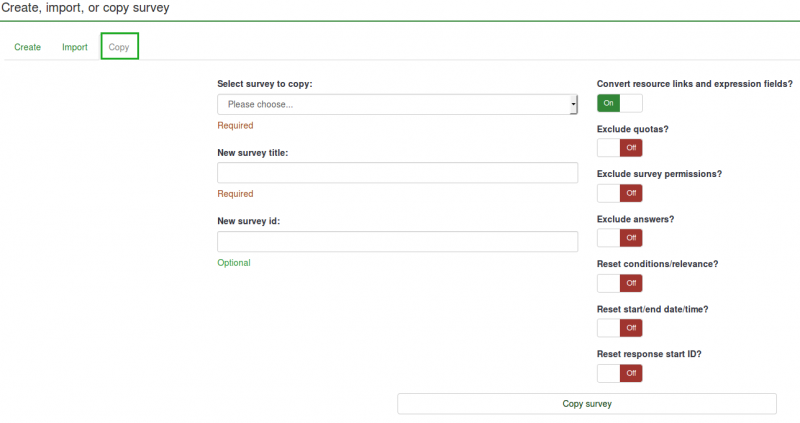Viewport: 800px width, 423px height.
Task: Click the 'Create, import, or copy survey' heading
Action: pos(85,8)
